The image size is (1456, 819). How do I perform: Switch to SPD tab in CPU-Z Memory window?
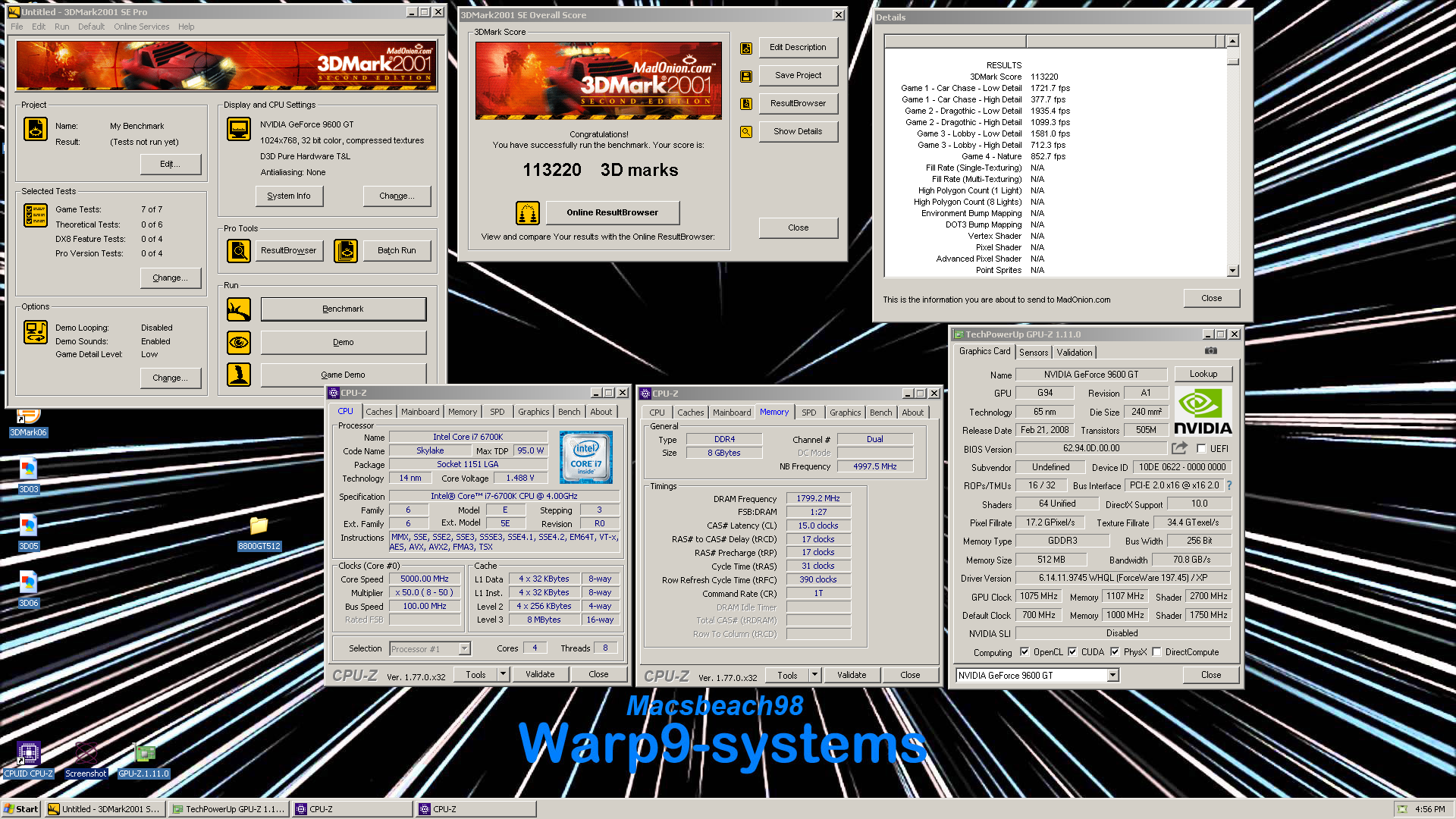click(x=809, y=413)
